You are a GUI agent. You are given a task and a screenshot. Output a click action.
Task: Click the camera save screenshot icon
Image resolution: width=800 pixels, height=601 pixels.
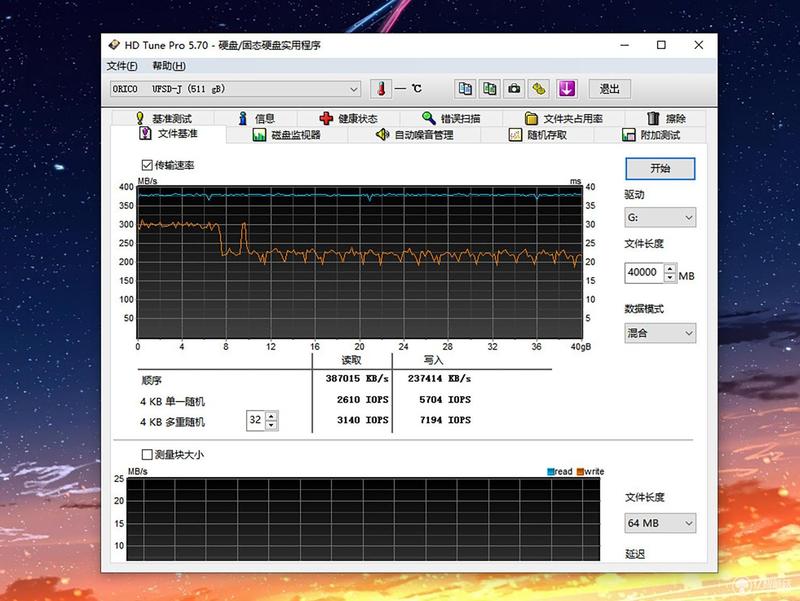pos(514,89)
